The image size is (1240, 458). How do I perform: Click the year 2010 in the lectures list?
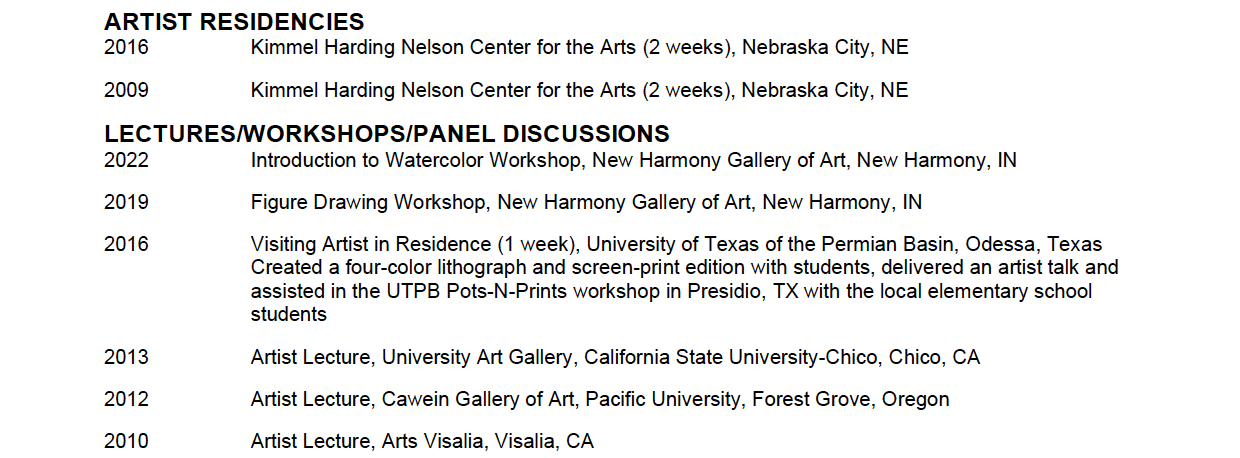(x=126, y=441)
